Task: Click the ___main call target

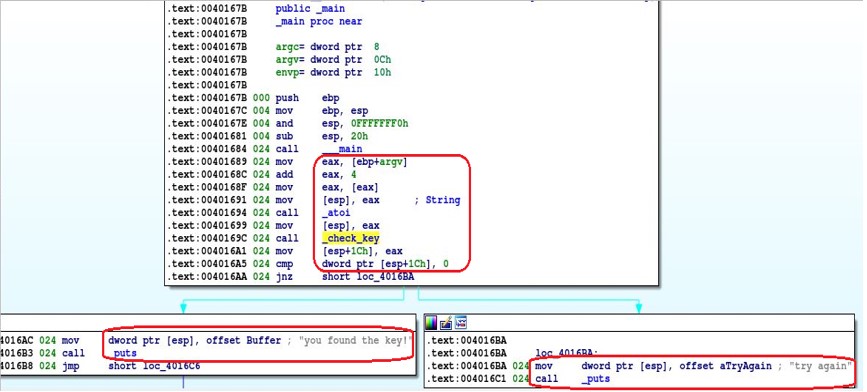Action: (x=342, y=149)
